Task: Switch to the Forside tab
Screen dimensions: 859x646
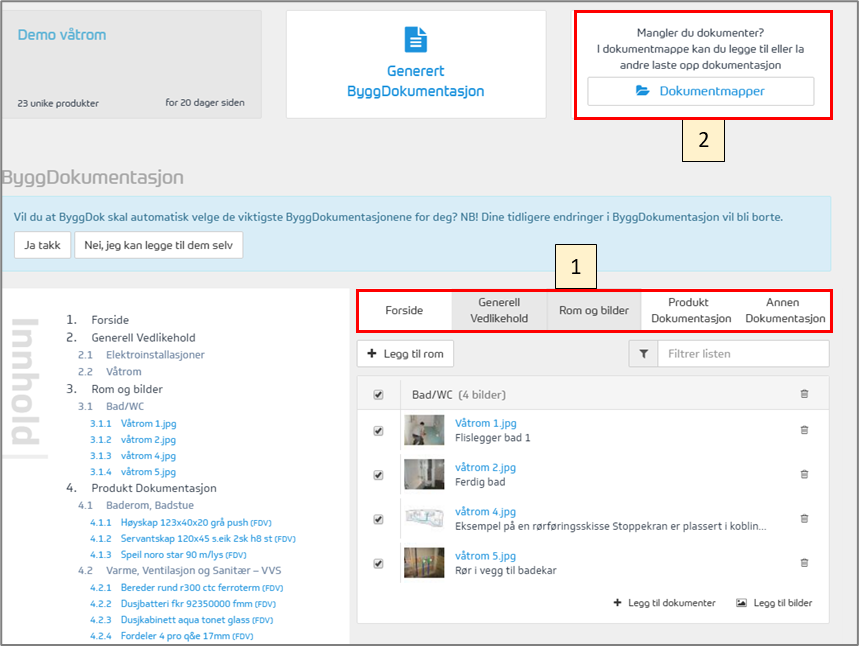Action: 404,310
